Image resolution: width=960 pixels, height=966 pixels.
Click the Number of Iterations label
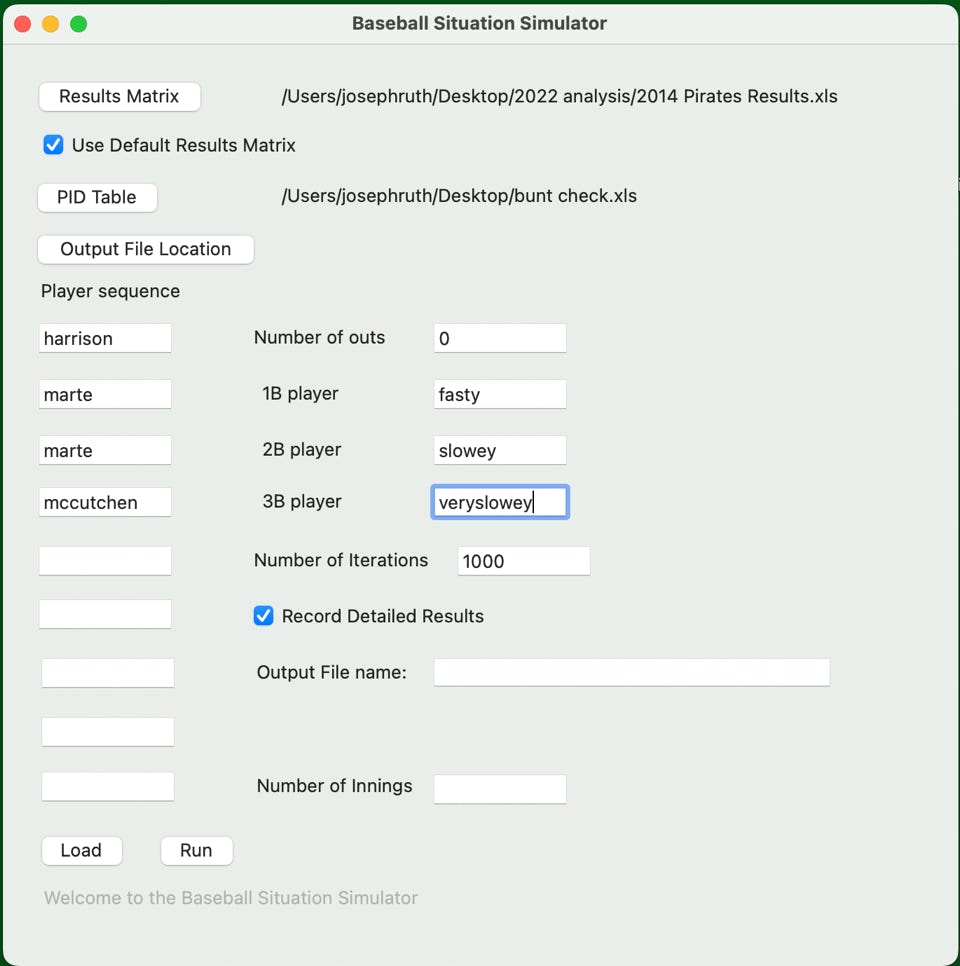coord(341,560)
